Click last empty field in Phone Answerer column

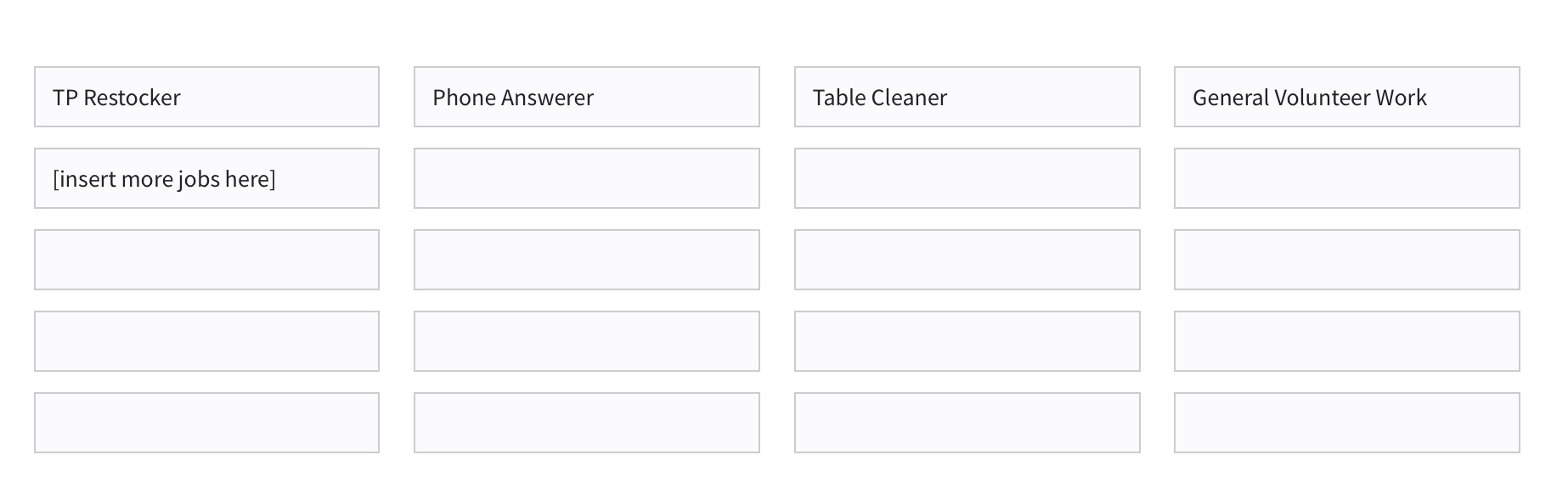[586, 423]
